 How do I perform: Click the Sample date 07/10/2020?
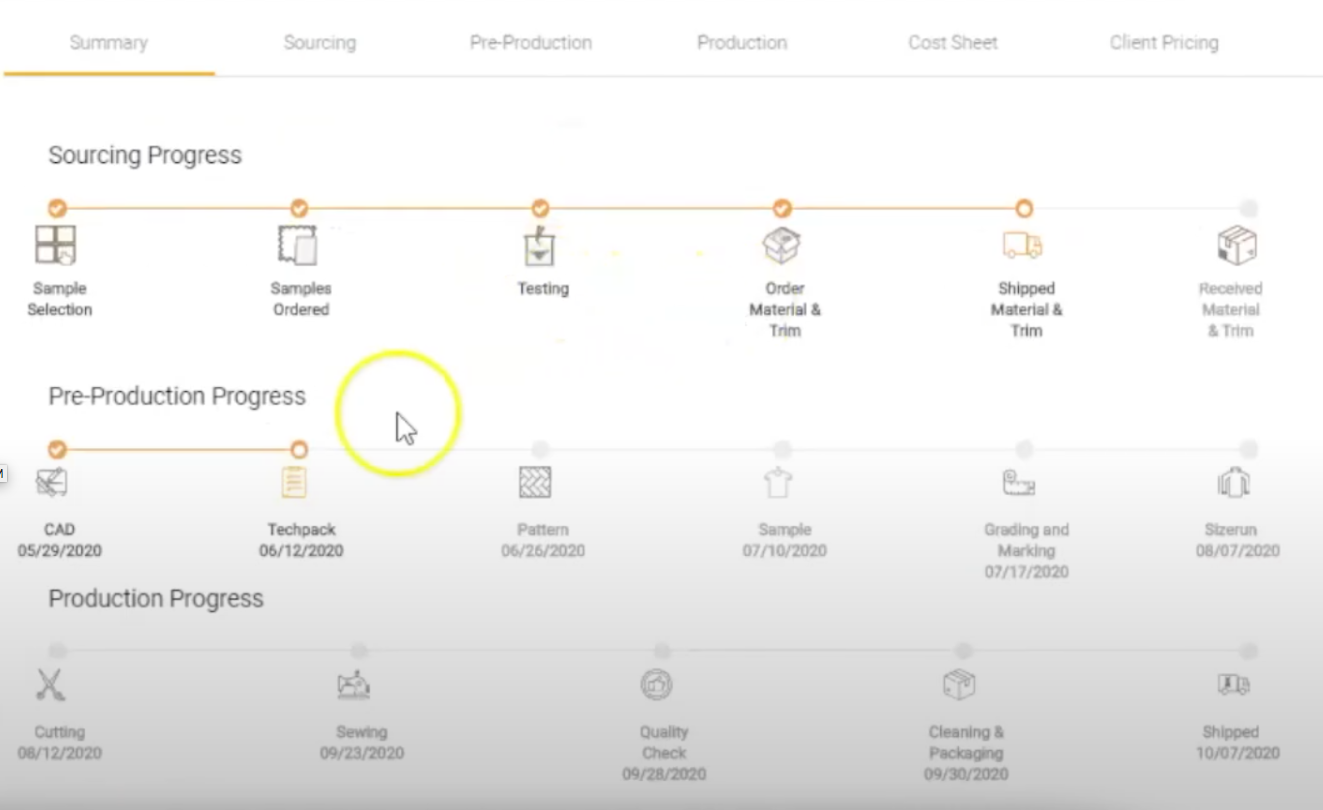pos(785,551)
